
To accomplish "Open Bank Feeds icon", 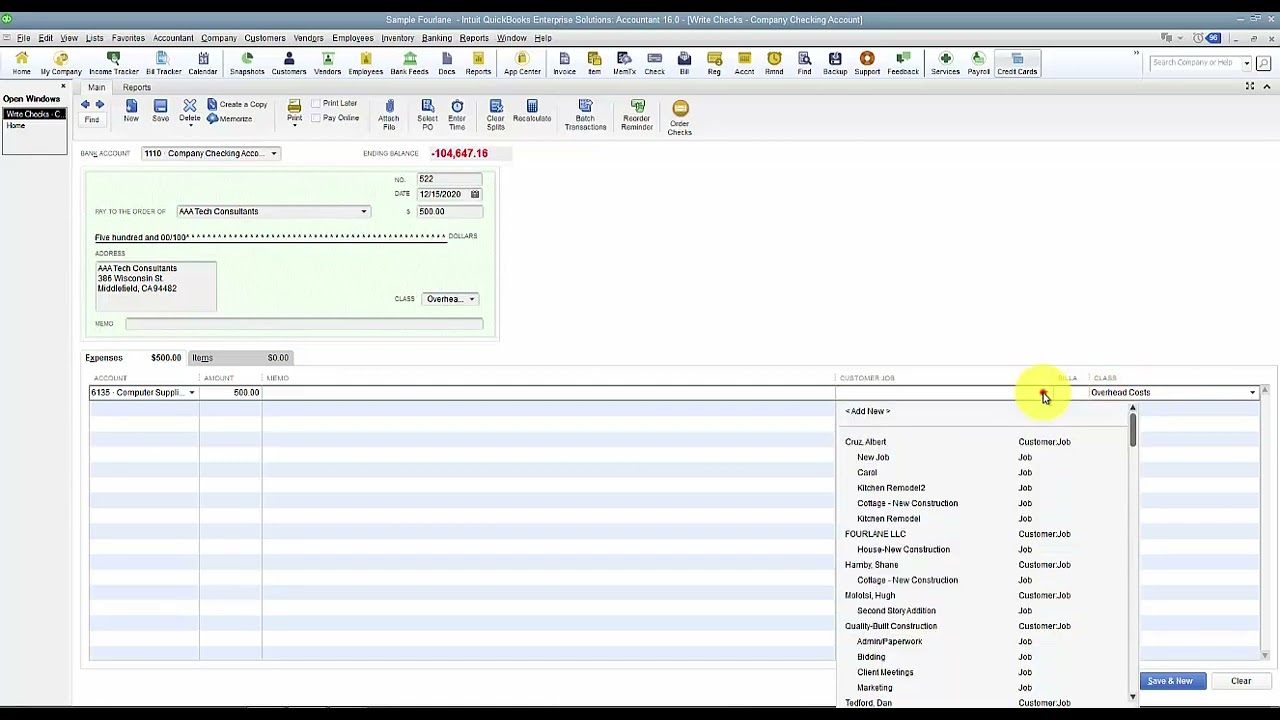I will coord(409,64).
